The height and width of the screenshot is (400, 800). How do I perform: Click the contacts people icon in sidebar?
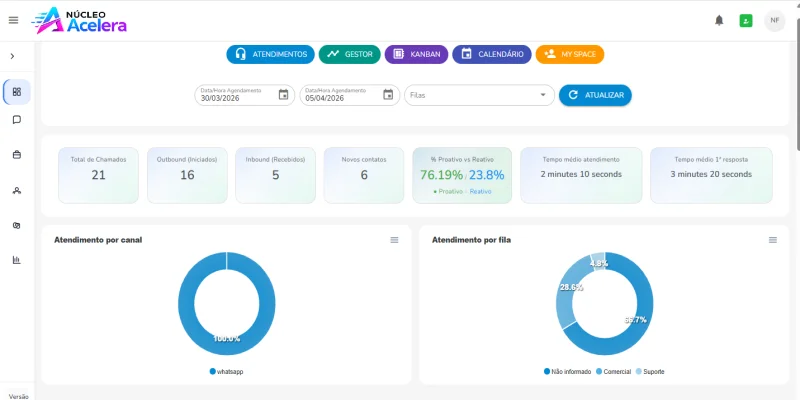[x=17, y=190]
